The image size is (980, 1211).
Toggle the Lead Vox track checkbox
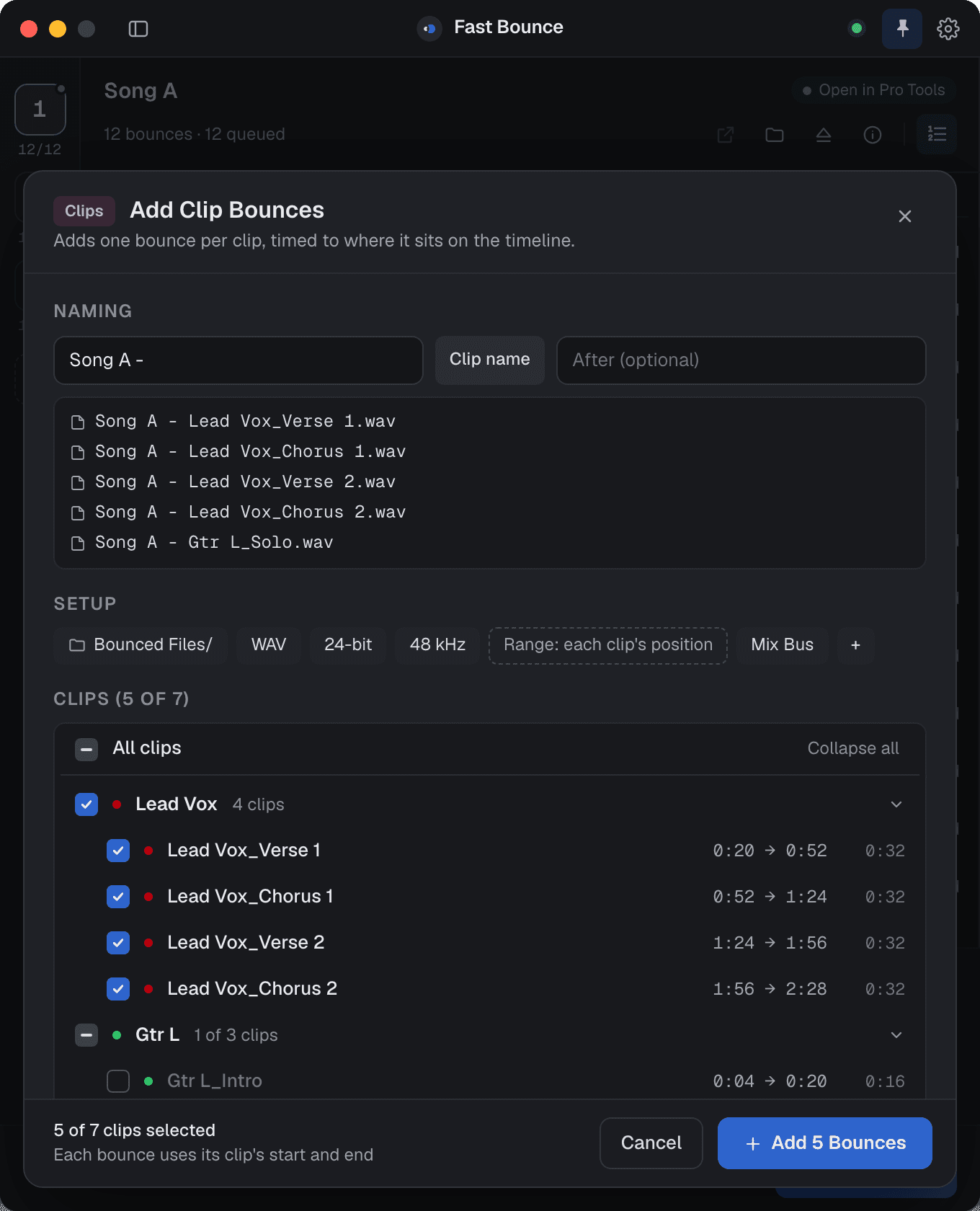pyautogui.click(x=86, y=804)
